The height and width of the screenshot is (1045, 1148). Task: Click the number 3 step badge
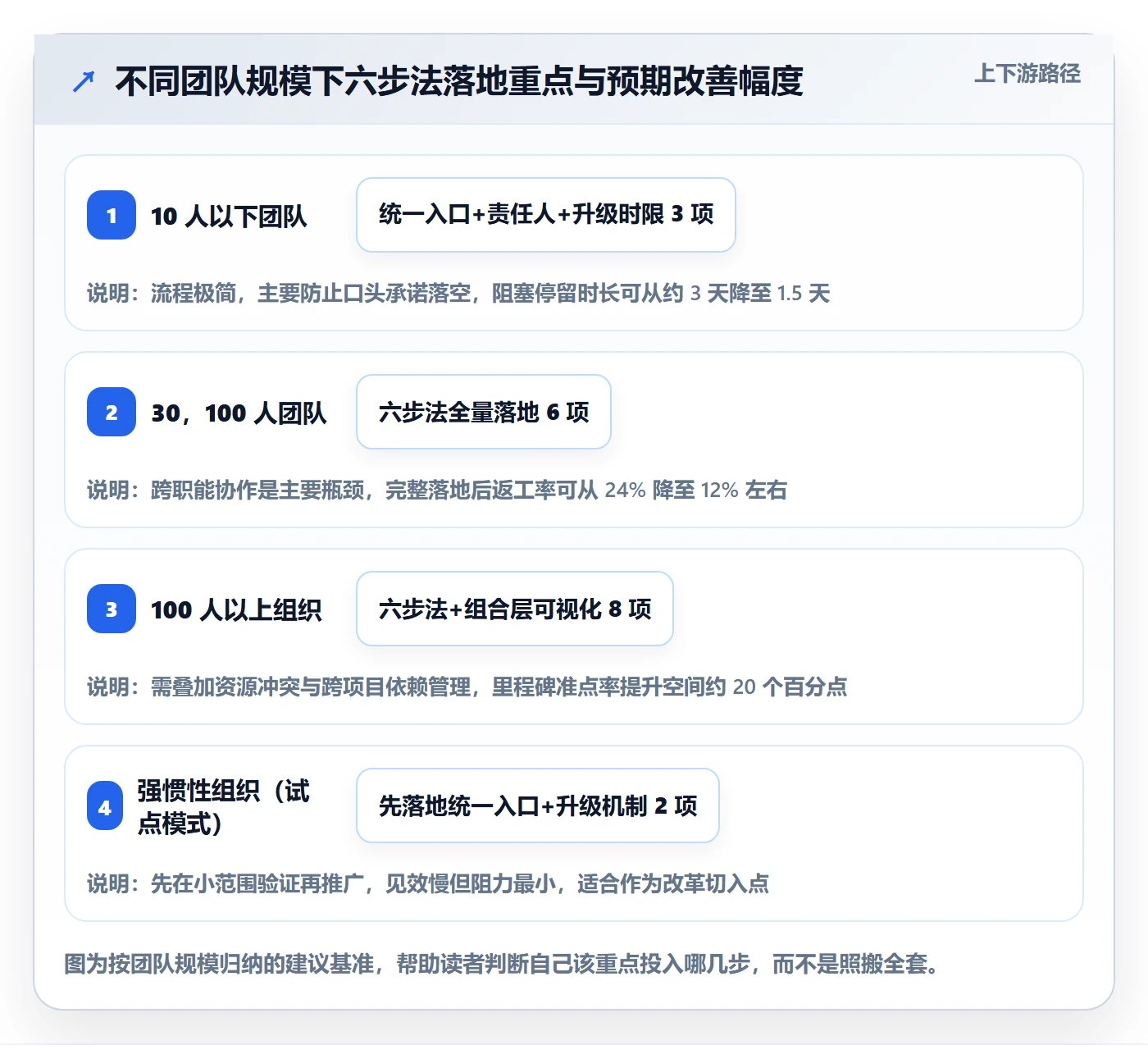click(x=112, y=609)
